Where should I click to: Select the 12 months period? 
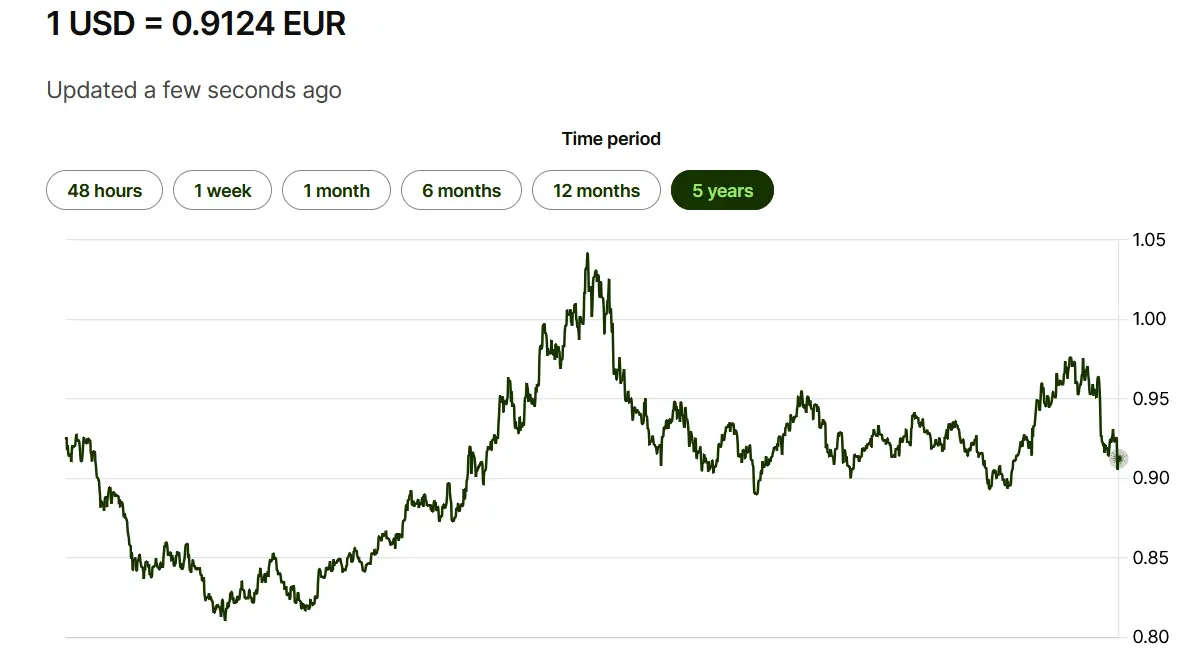pyautogui.click(x=596, y=190)
